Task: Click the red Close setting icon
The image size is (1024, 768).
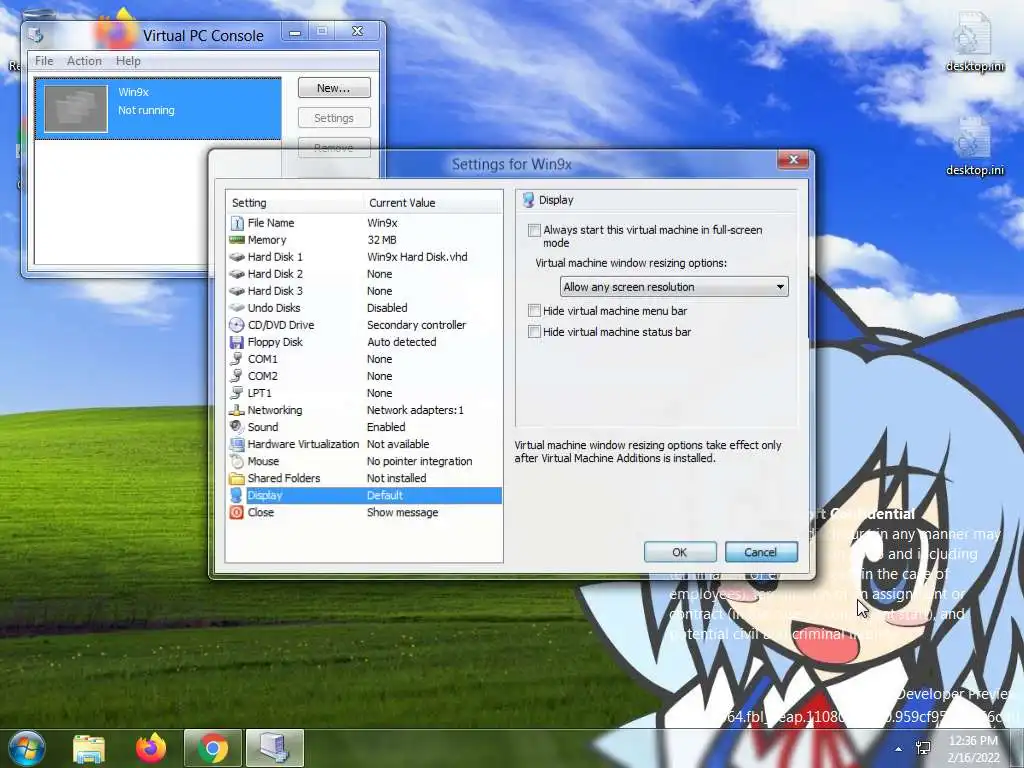Action: click(x=237, y=512)
